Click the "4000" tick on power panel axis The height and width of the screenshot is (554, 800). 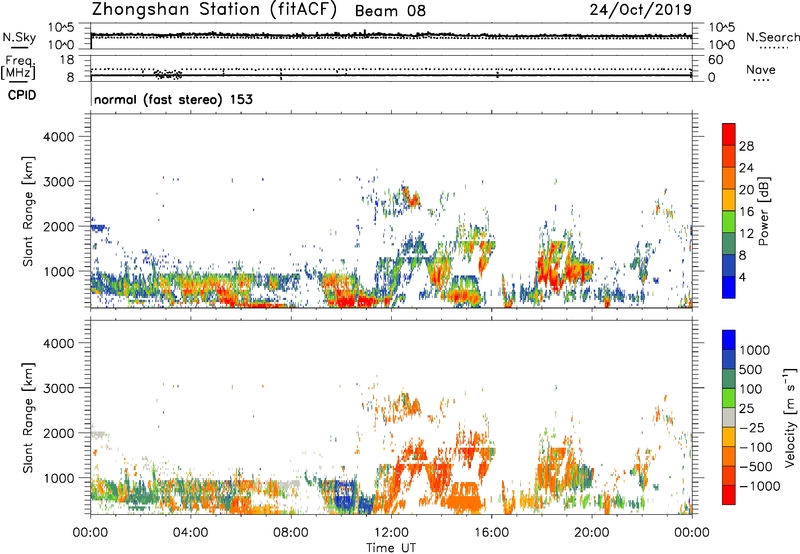tap(58, 137)
